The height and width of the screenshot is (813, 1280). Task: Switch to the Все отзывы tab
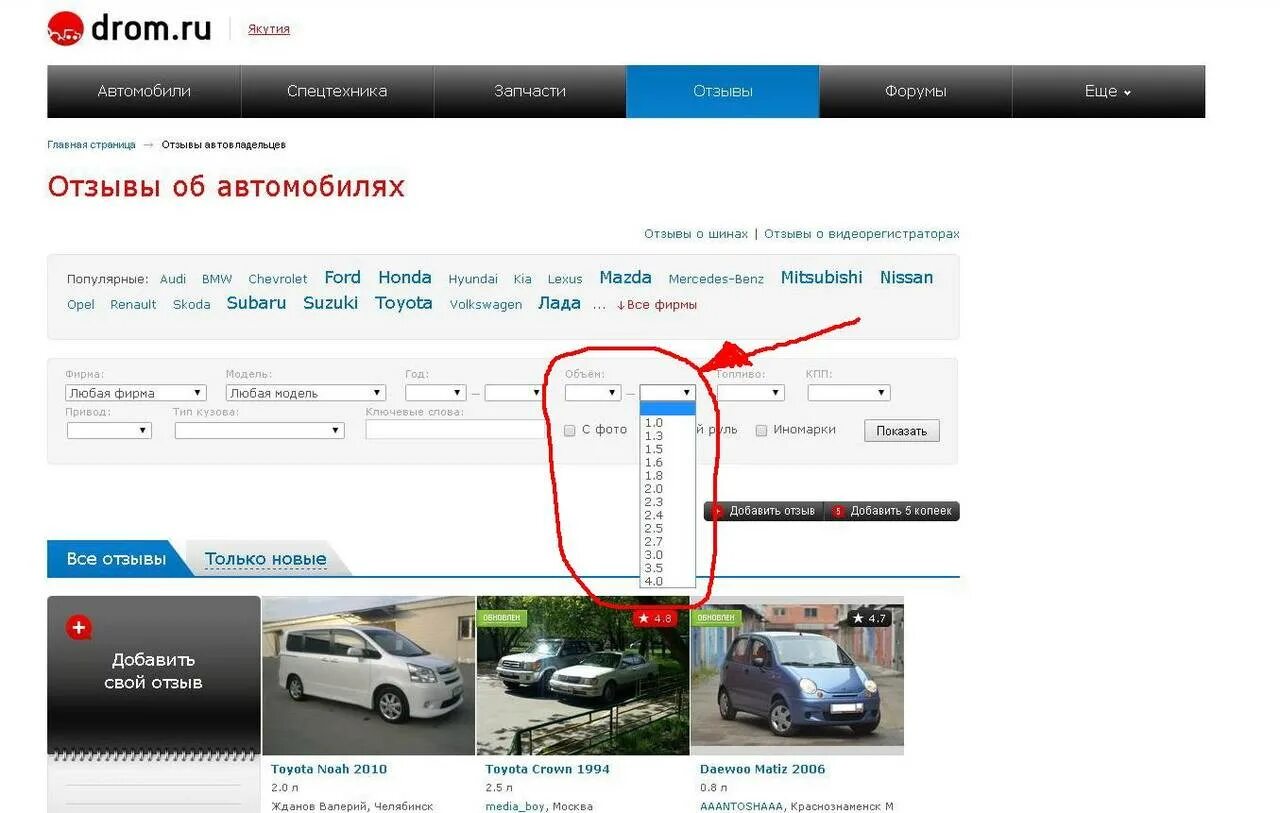(x=116, y=559)
